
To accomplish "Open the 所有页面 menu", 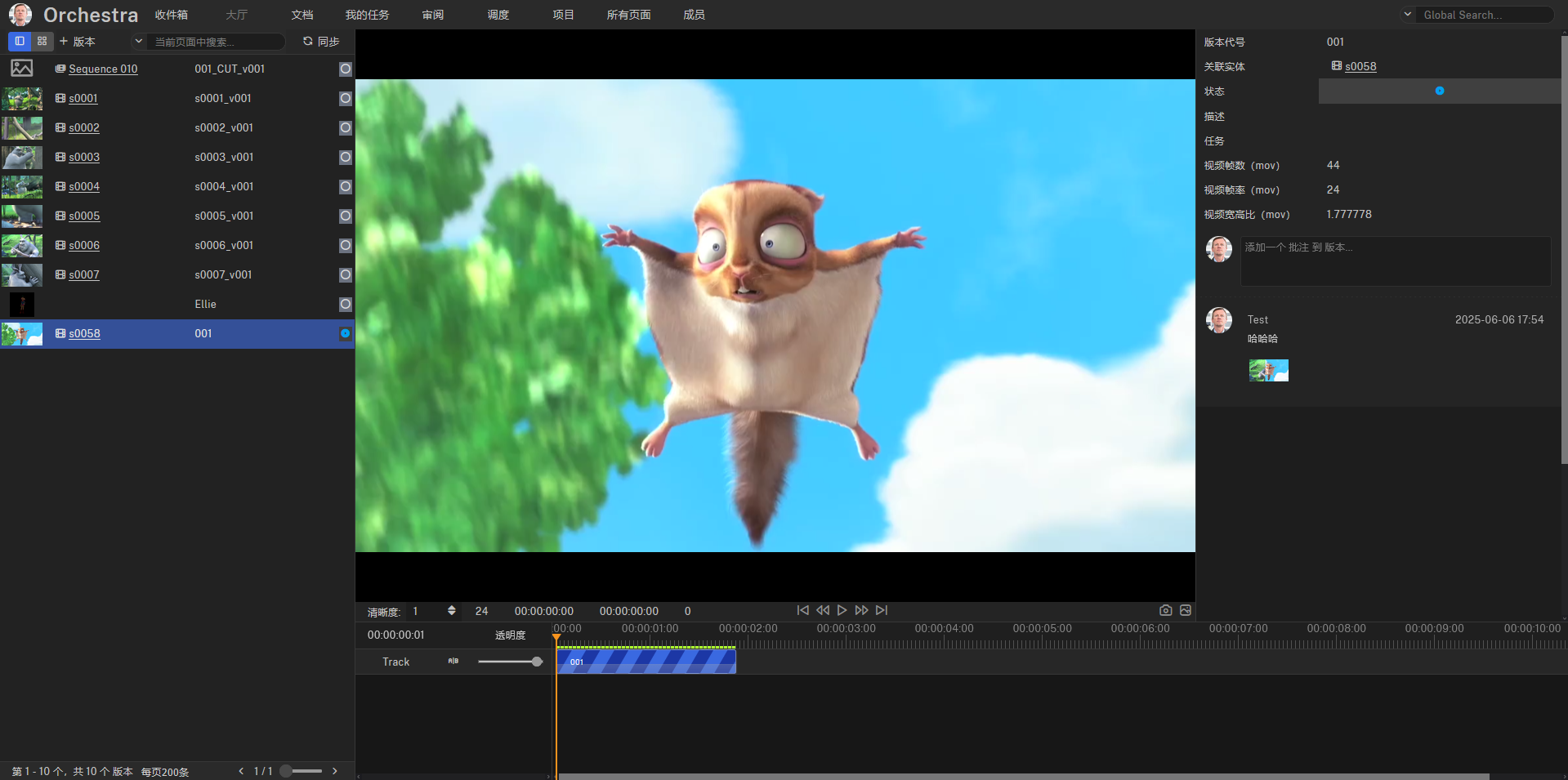I will [628, 15].
